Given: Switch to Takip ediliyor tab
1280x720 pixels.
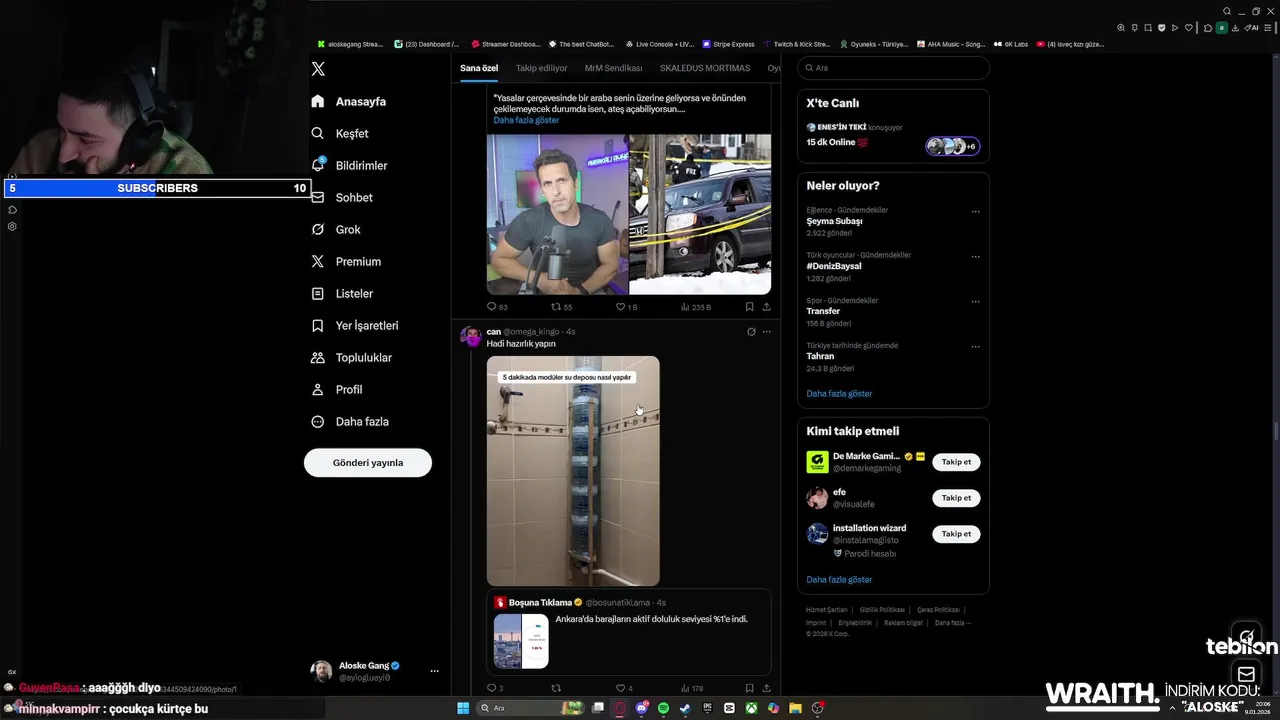Looking at the screenshot, I should click(541, 68).
